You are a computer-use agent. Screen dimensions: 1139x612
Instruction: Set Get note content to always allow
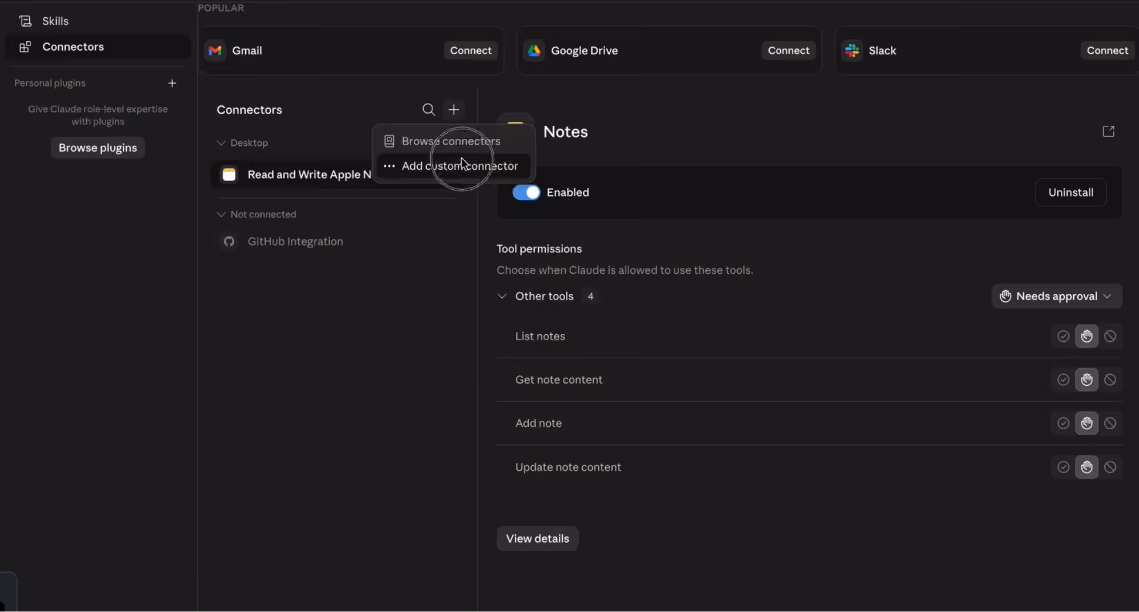coord(1063,380)
